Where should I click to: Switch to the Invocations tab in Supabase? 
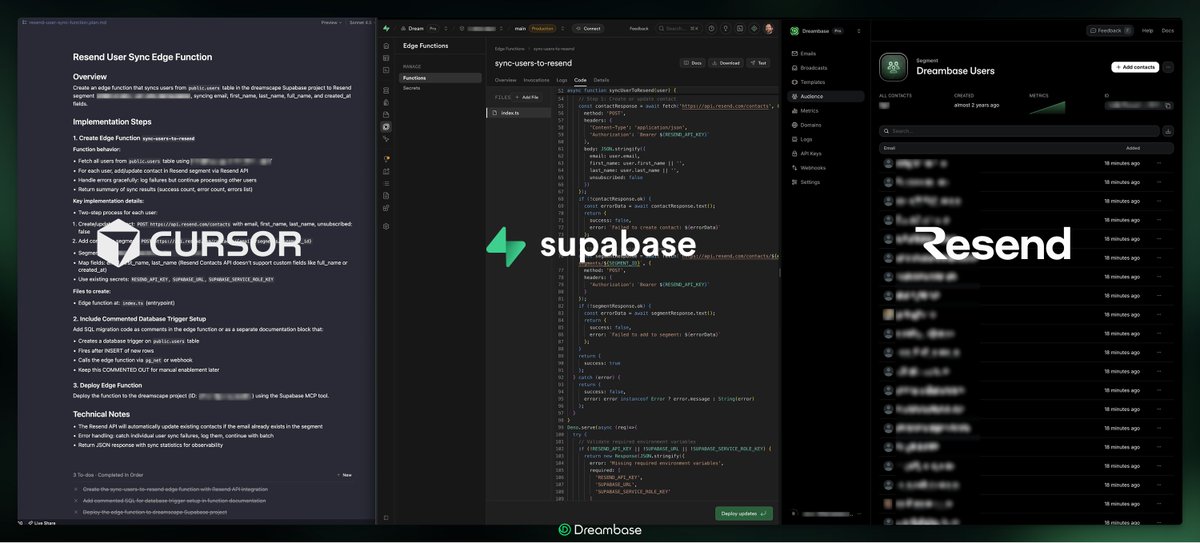pyautogui.click(x=536, y=80)
